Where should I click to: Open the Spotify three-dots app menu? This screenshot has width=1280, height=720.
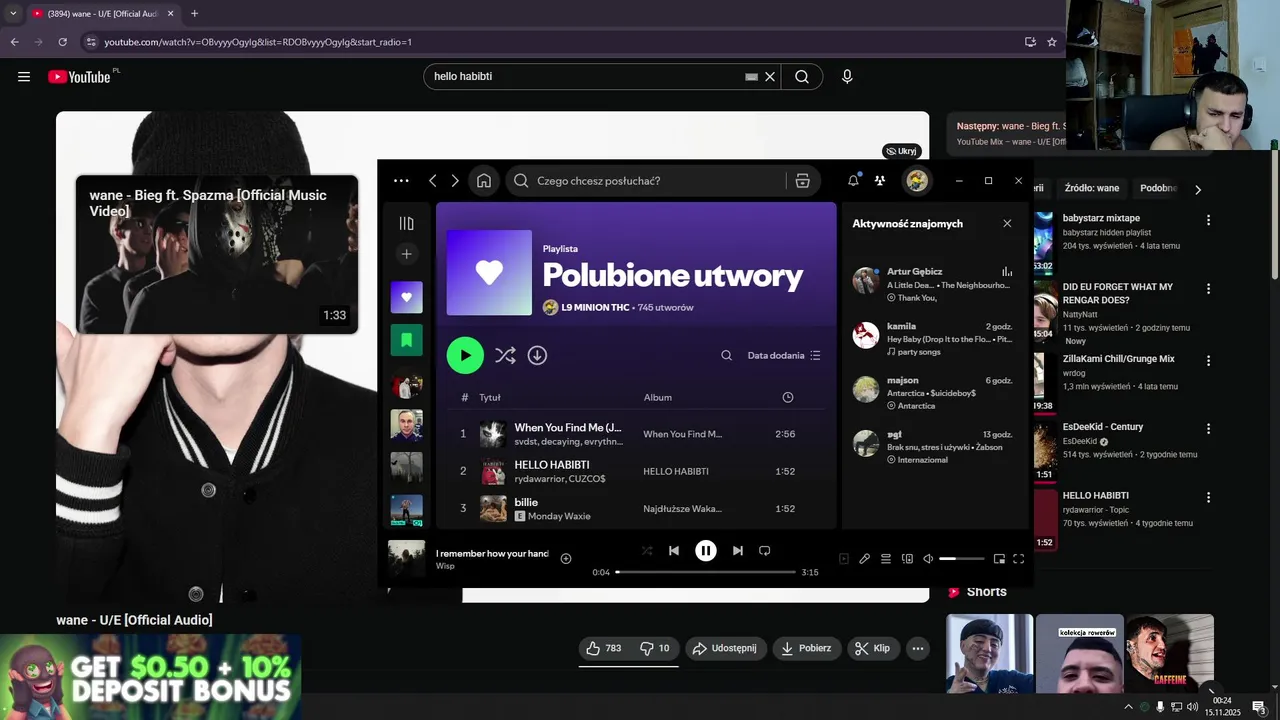[401, 181]
